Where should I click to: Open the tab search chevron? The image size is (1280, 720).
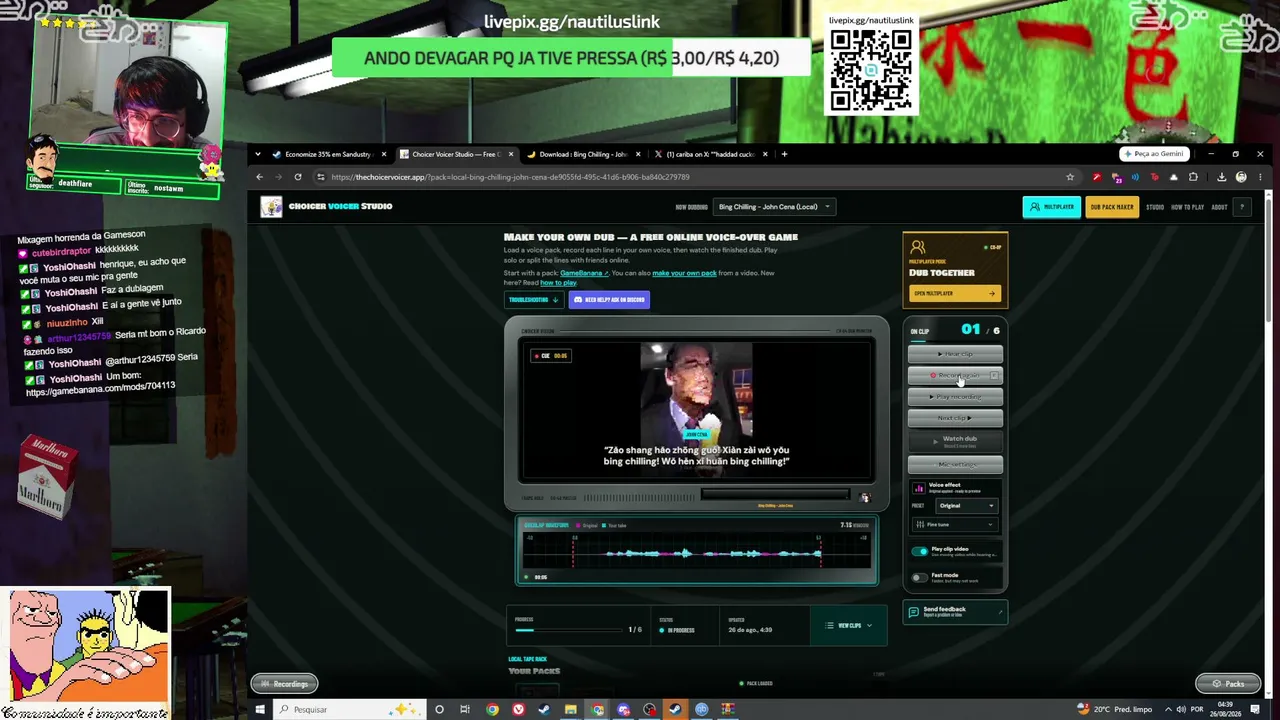click(x=258, y=154)
